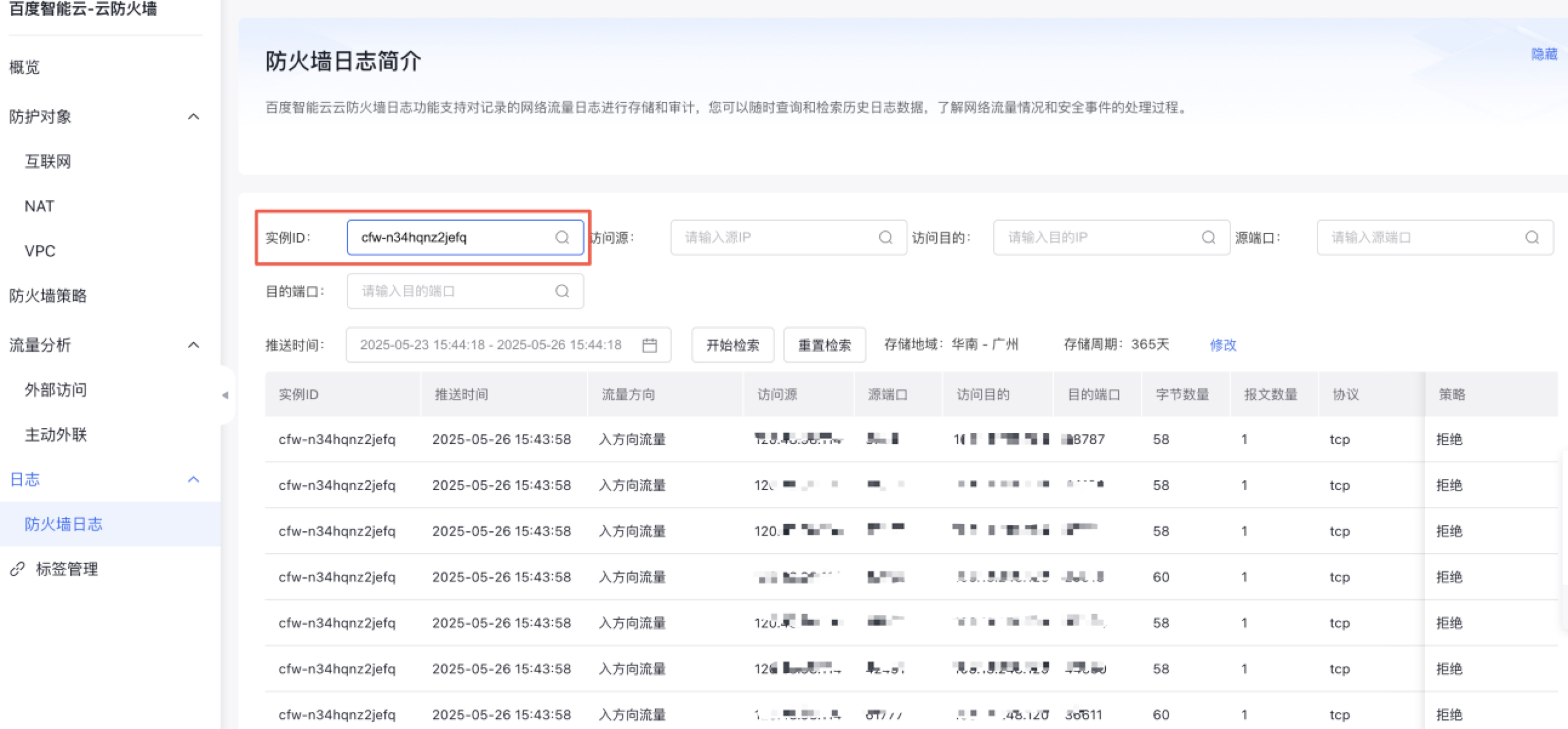Open 互联网 under 防护对象
1568x729 pixels.
coord(47,161)
